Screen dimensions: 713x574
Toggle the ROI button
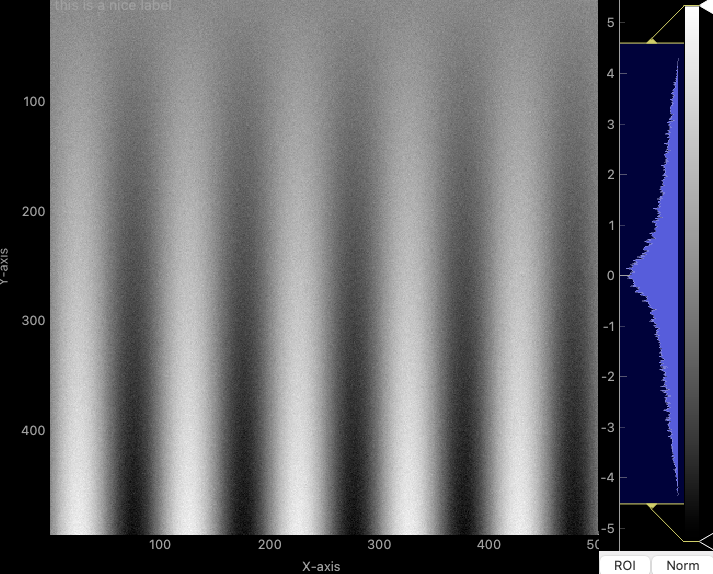pos(624,565)
